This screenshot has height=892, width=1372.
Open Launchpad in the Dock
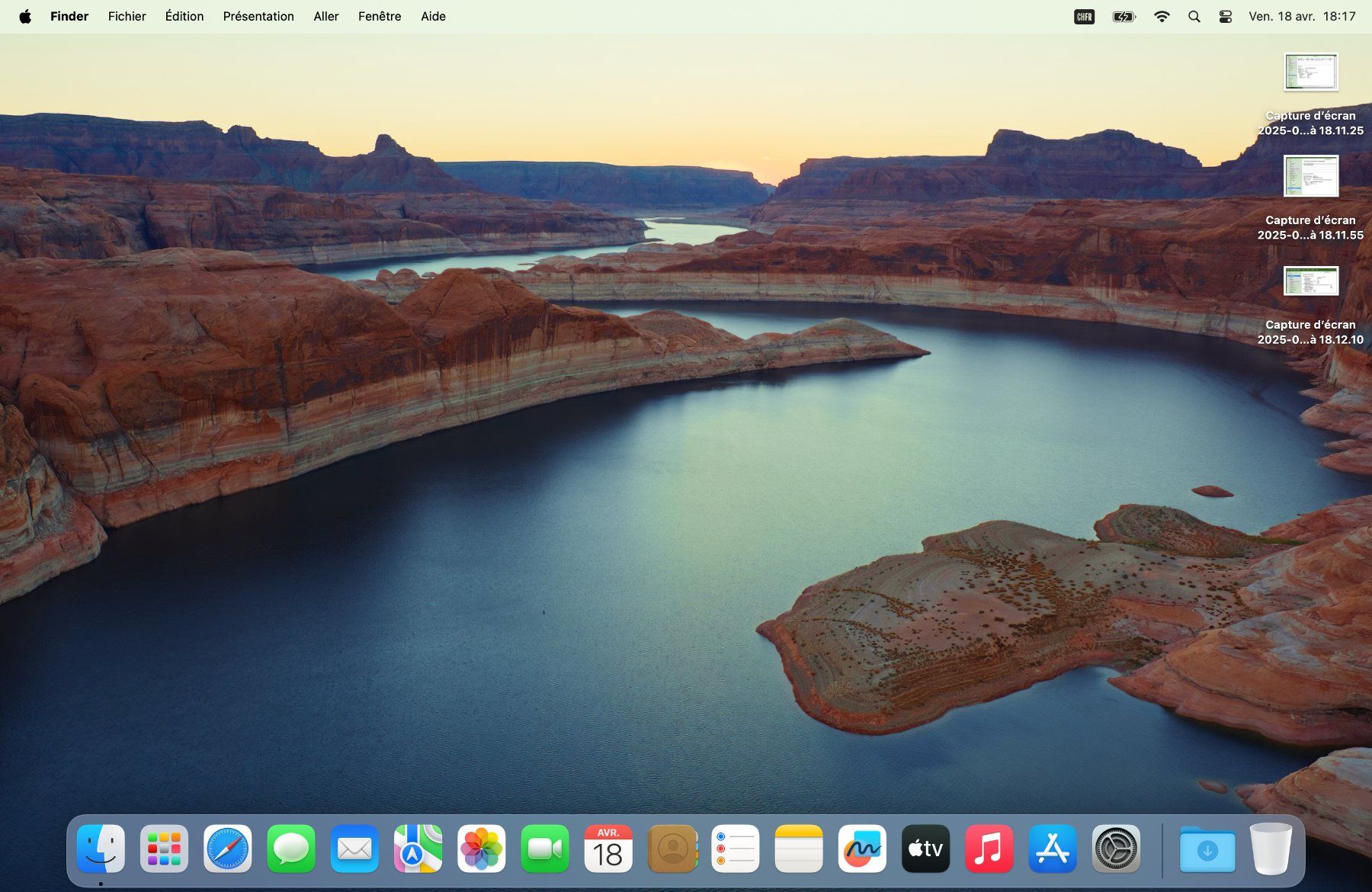point(164,848)
